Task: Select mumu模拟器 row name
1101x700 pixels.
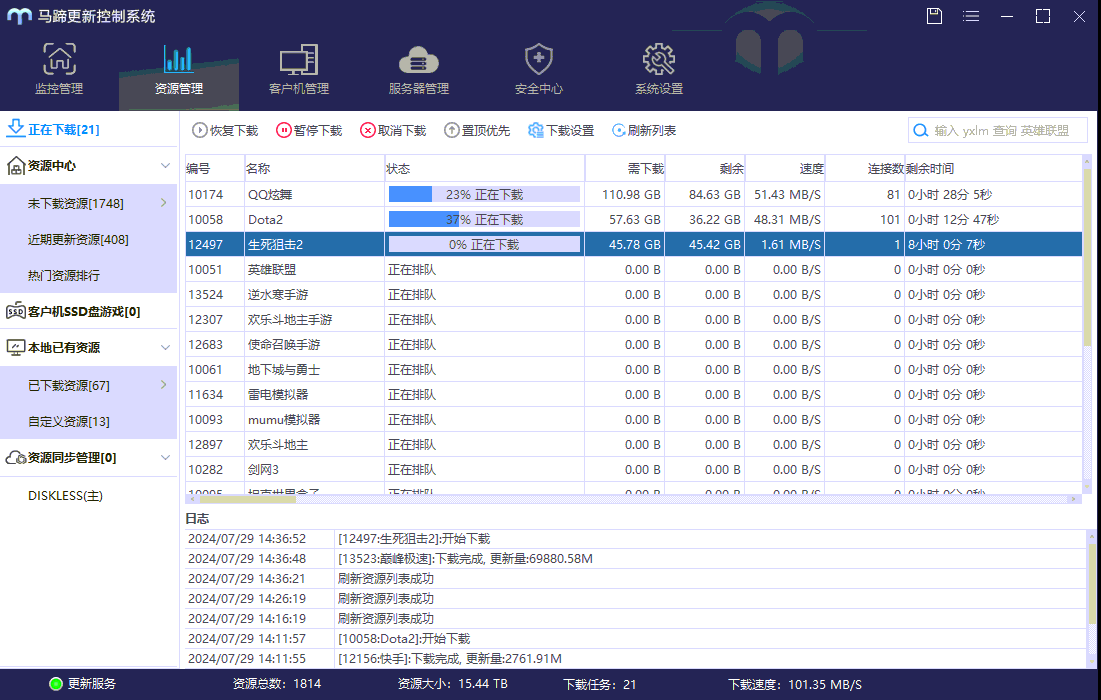Action: [284, 420]
